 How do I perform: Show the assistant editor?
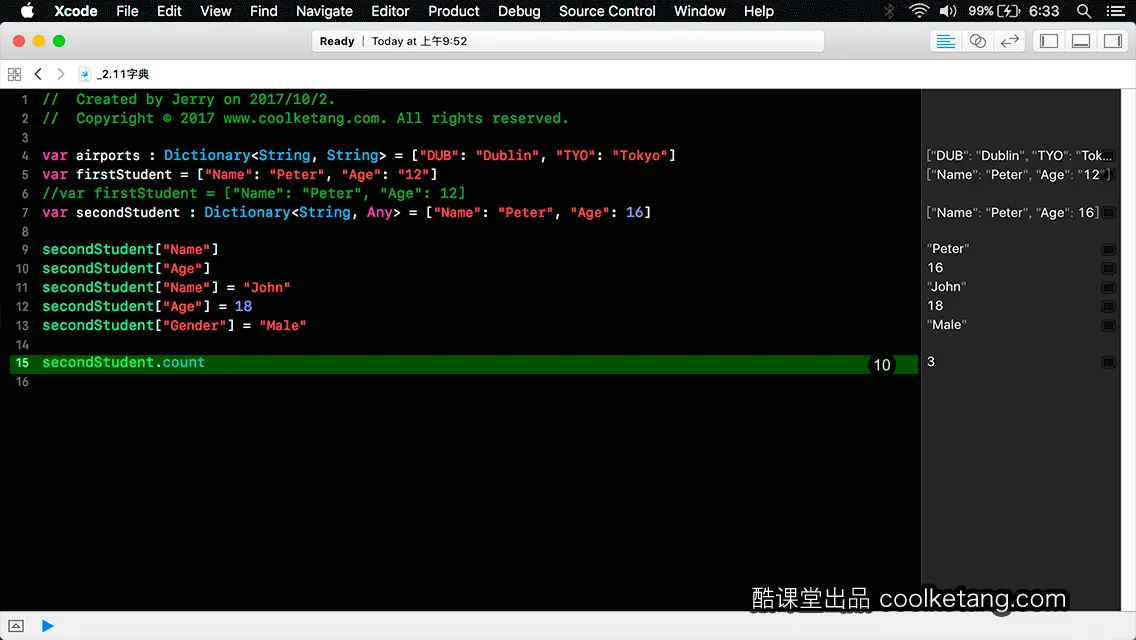coord(977,41)
